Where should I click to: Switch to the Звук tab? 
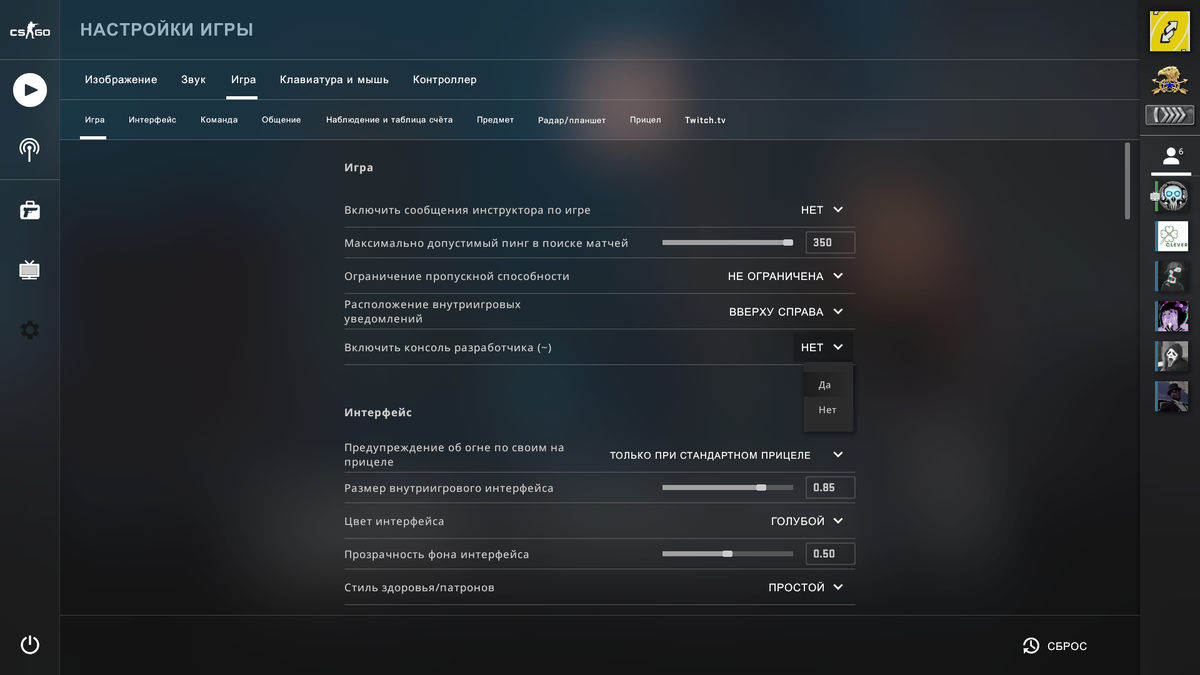pyautogui.click(x=194, y=80)
